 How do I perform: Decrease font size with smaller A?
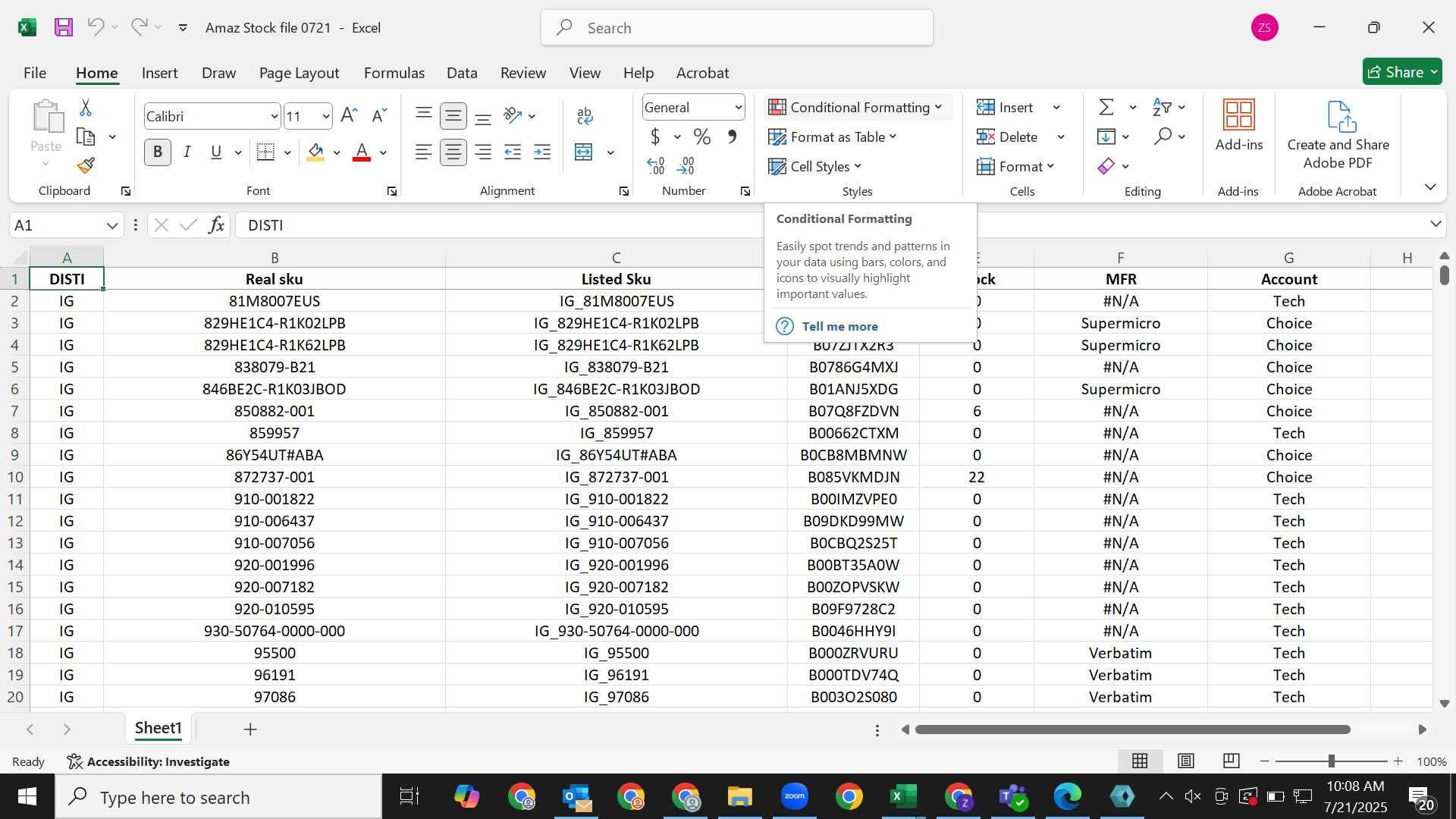(x=379, y=115)
